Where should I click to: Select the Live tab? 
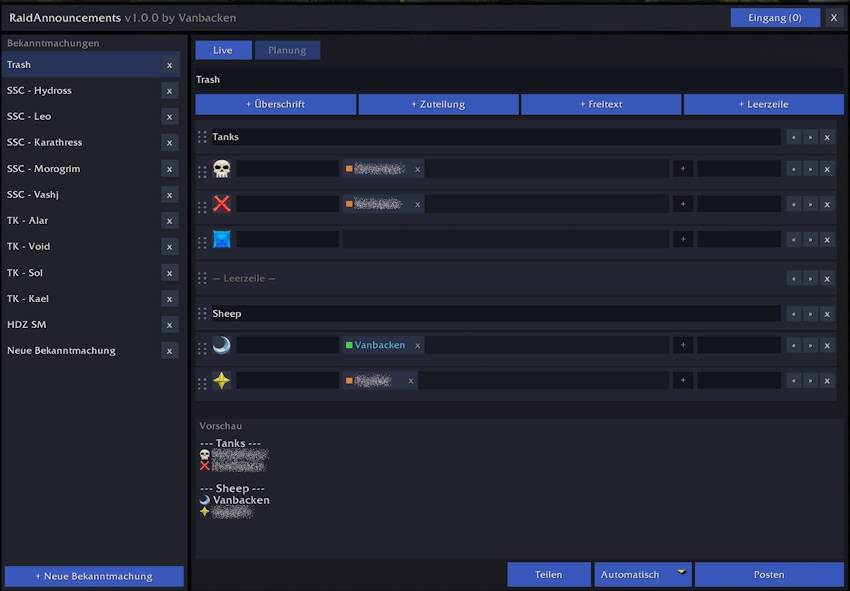tap(223, 50)
